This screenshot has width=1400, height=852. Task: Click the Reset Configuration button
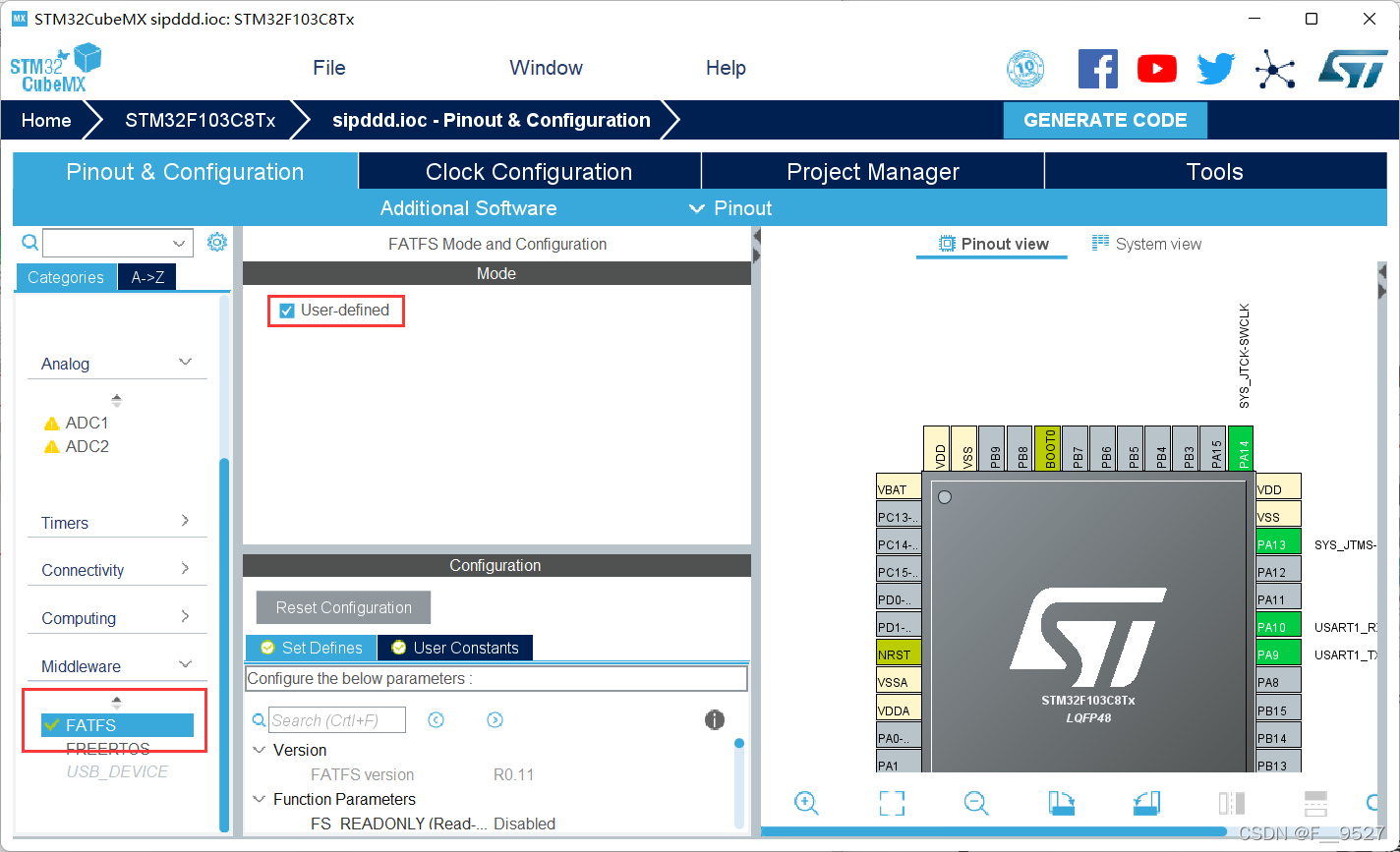pyautogui.click(x=343, y=607)
